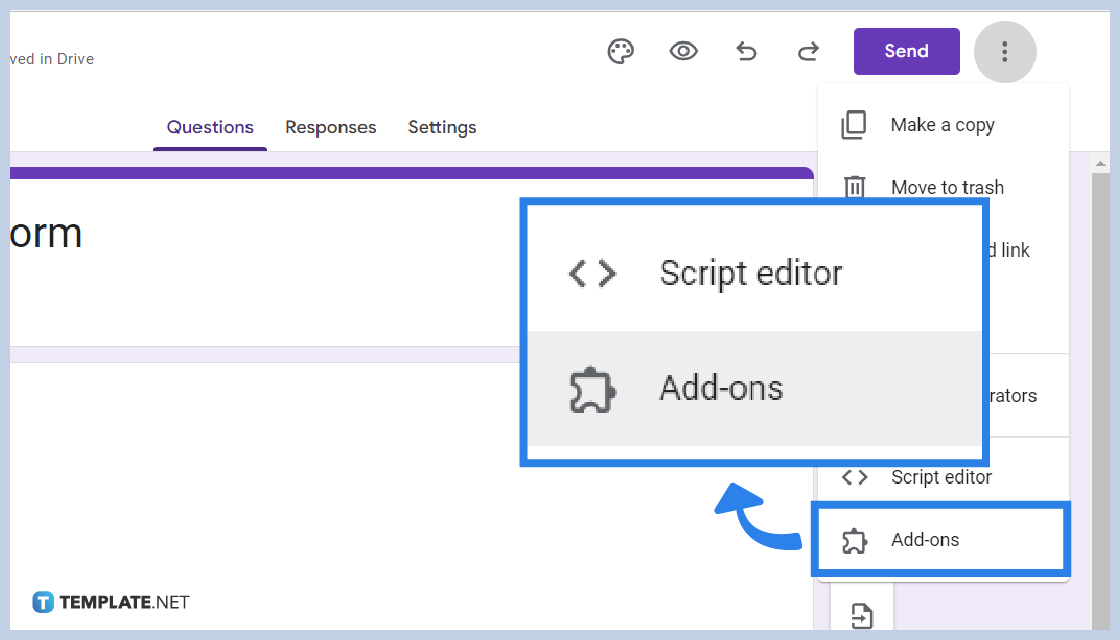Select the Script editor code brackets icon

point(856,477)
